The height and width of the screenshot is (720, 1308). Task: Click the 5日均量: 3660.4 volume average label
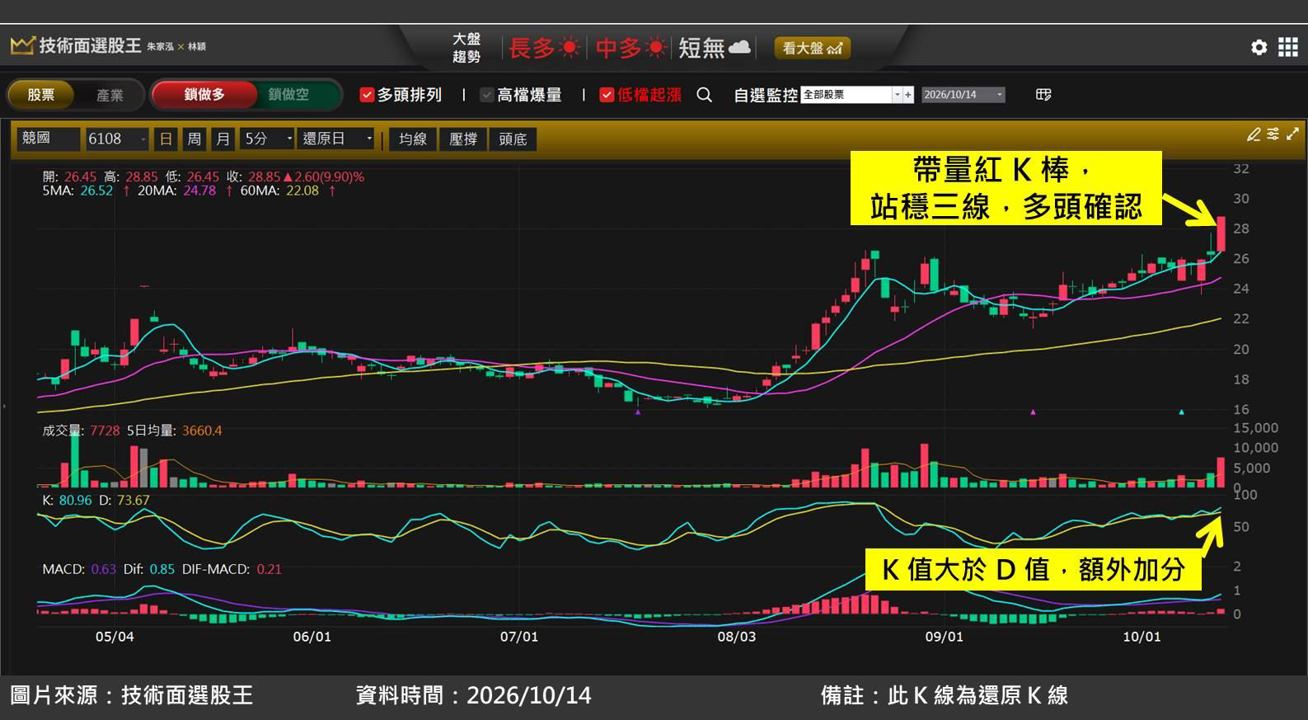[176, 431]
